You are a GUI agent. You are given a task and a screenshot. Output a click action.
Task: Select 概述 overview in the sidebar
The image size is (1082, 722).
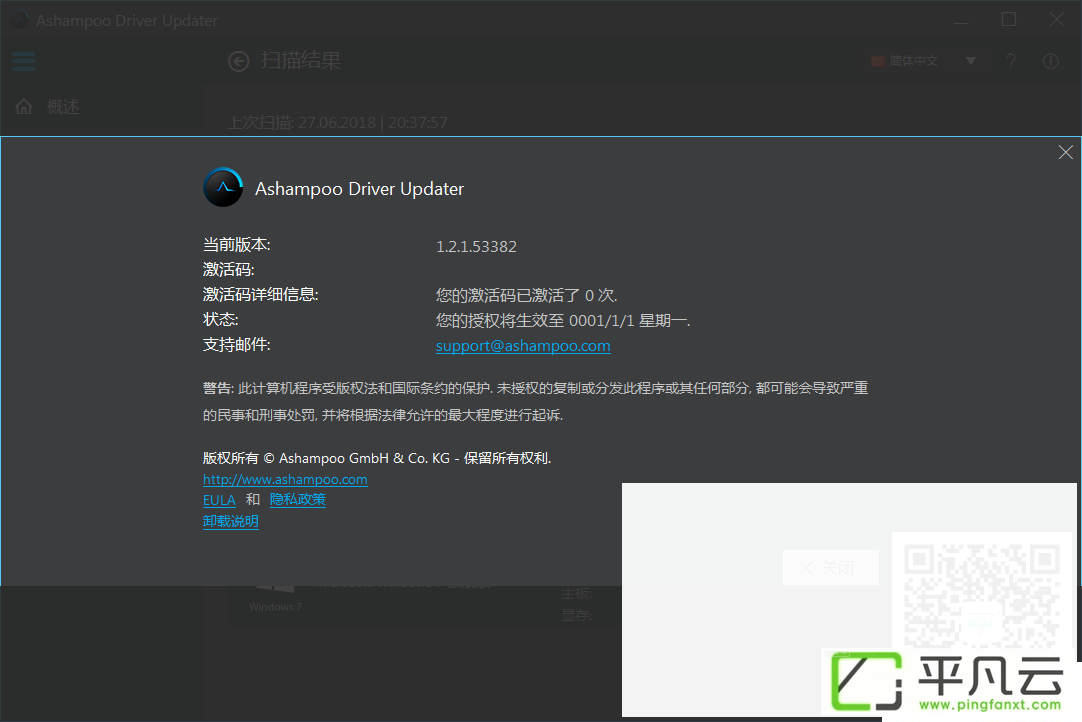63,107
